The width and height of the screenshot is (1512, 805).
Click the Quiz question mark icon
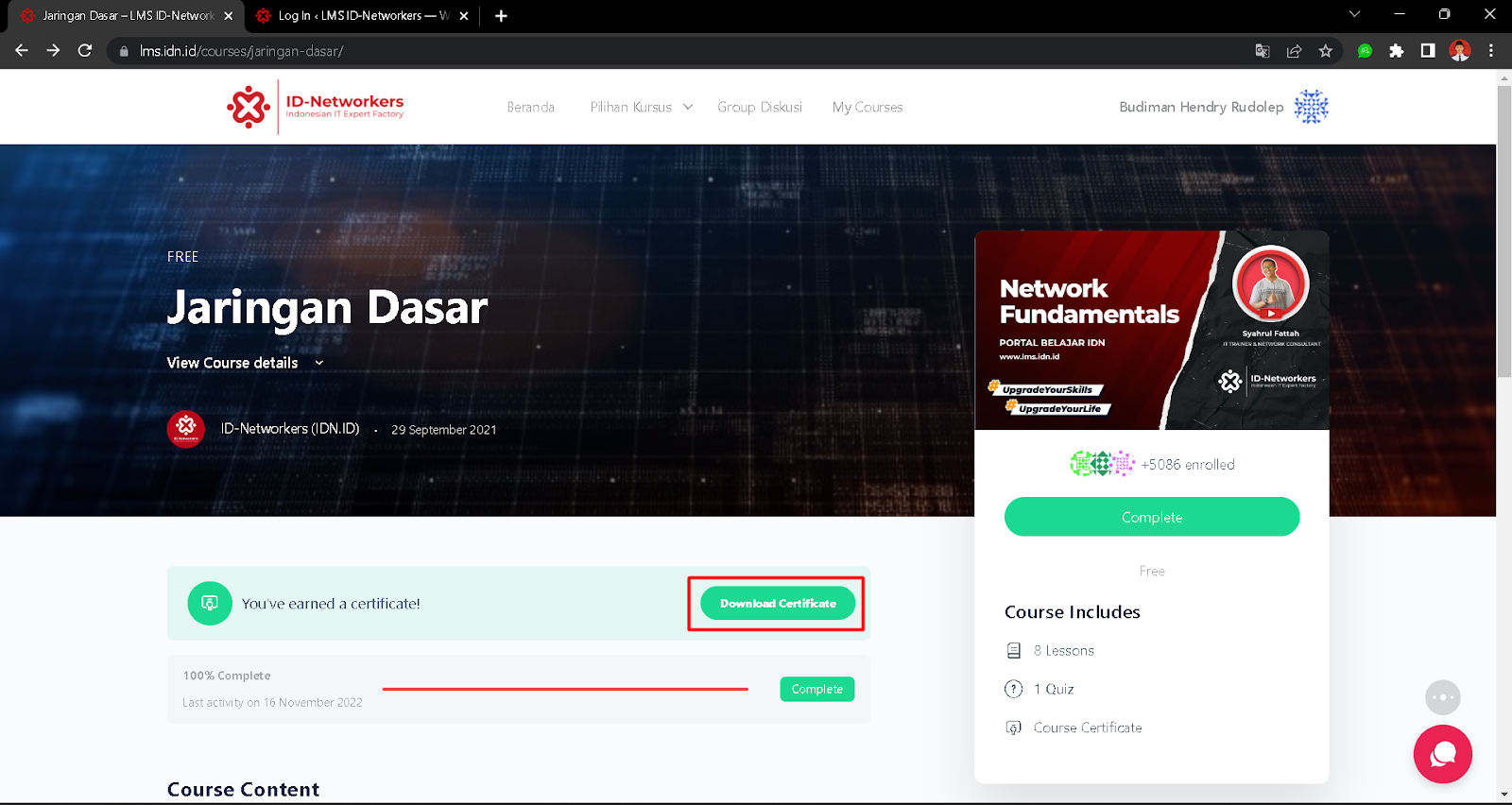[1014, 689]
